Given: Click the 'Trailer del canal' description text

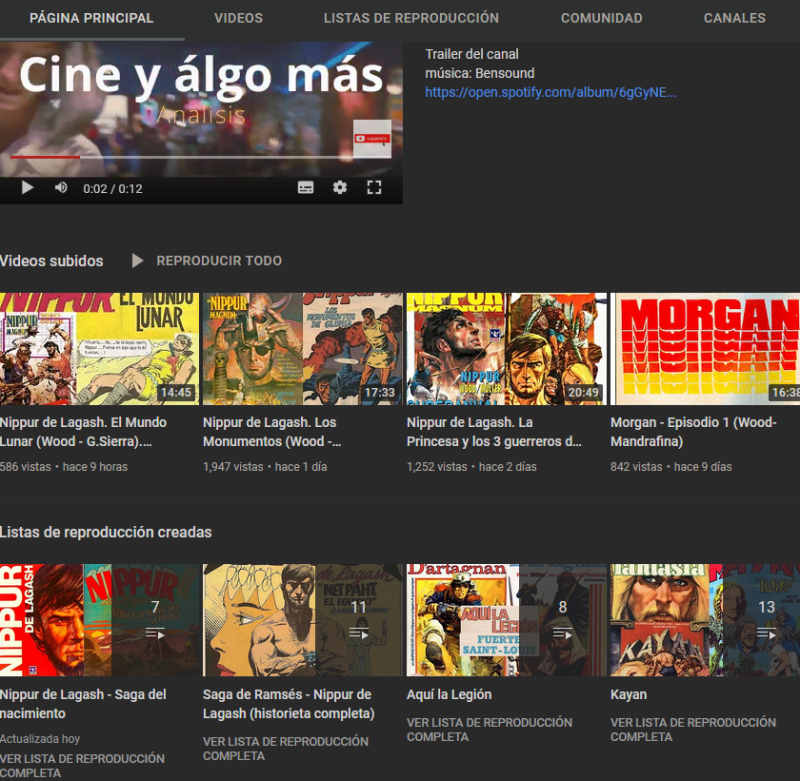Looking at the screenshot, I should [x=472, y=54].
